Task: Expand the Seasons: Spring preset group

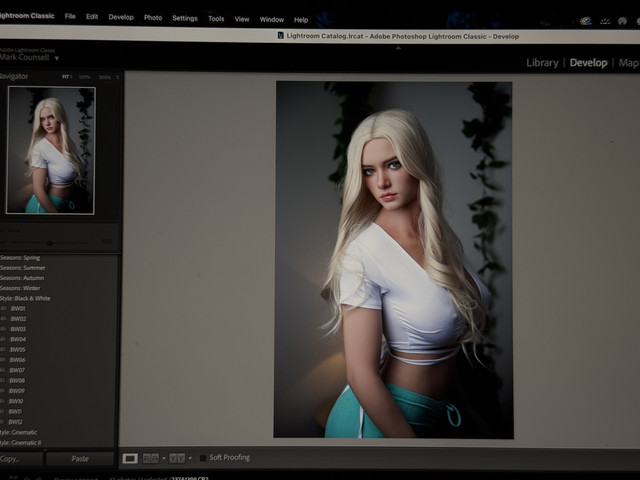Action: tap(20, 258)
